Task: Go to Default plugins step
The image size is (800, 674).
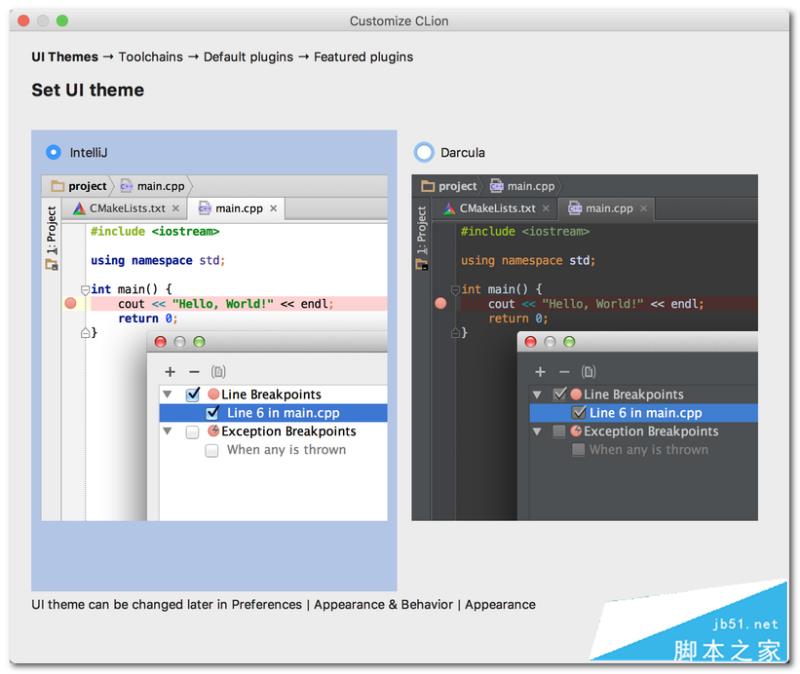Action: pos(248,57)
